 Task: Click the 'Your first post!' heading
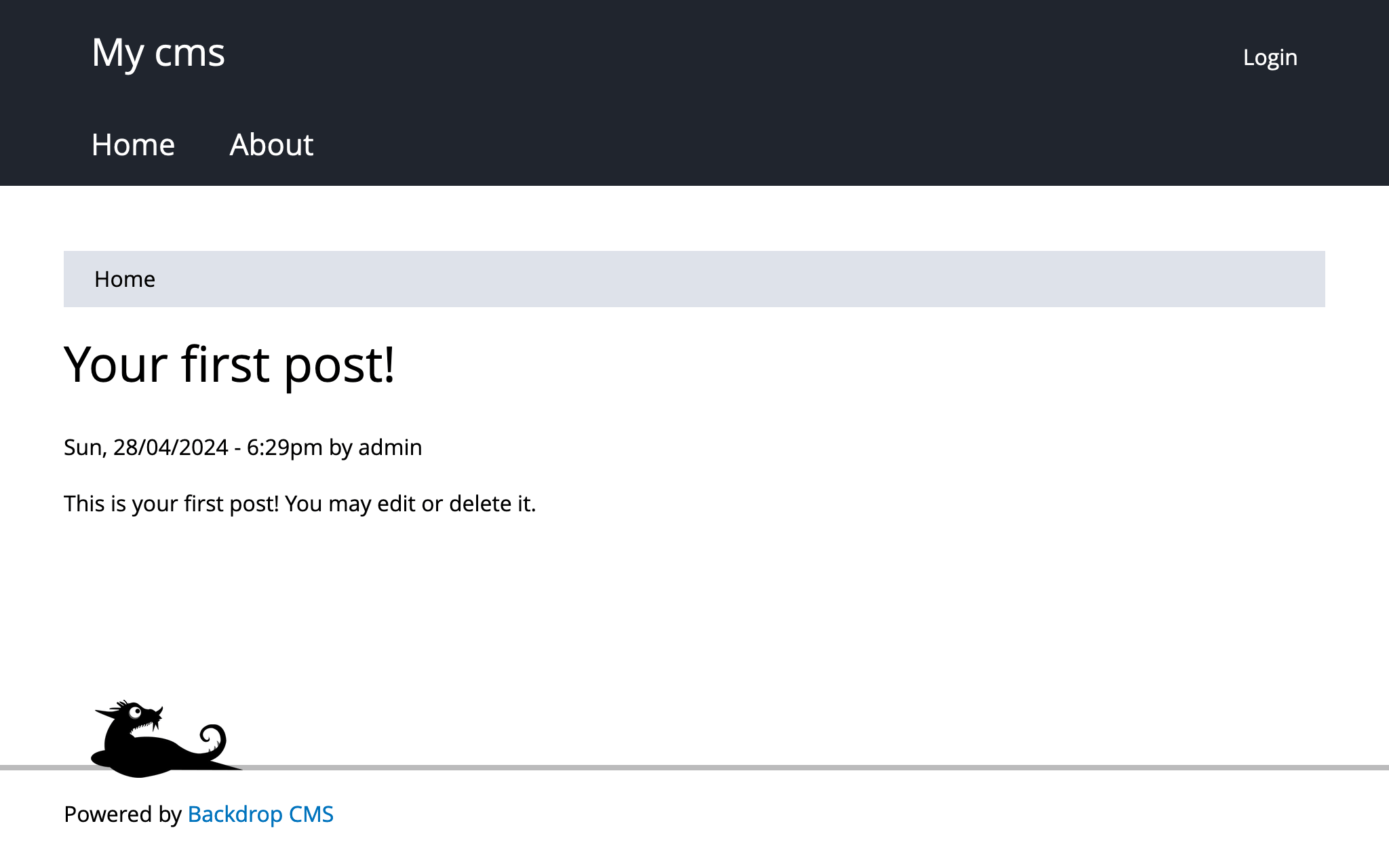pyautogui.click(x=229, y=365)
